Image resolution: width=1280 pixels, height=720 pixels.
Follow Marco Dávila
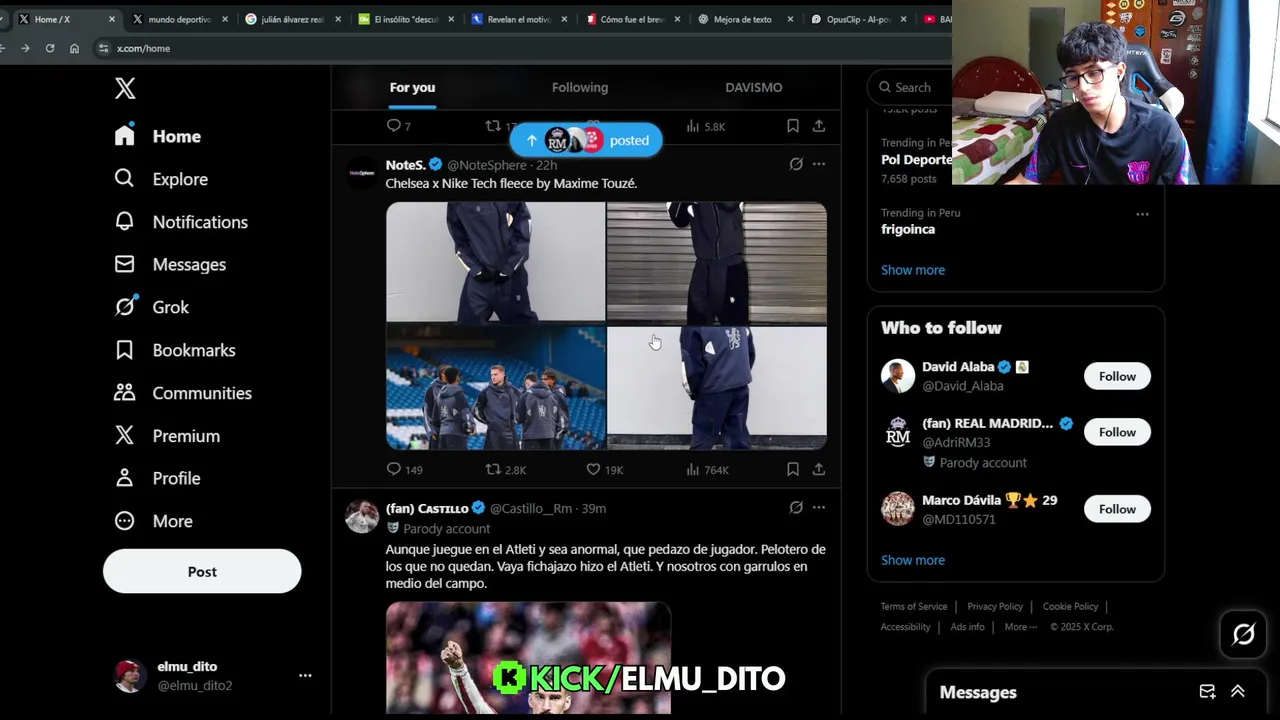click(1117, 509)
